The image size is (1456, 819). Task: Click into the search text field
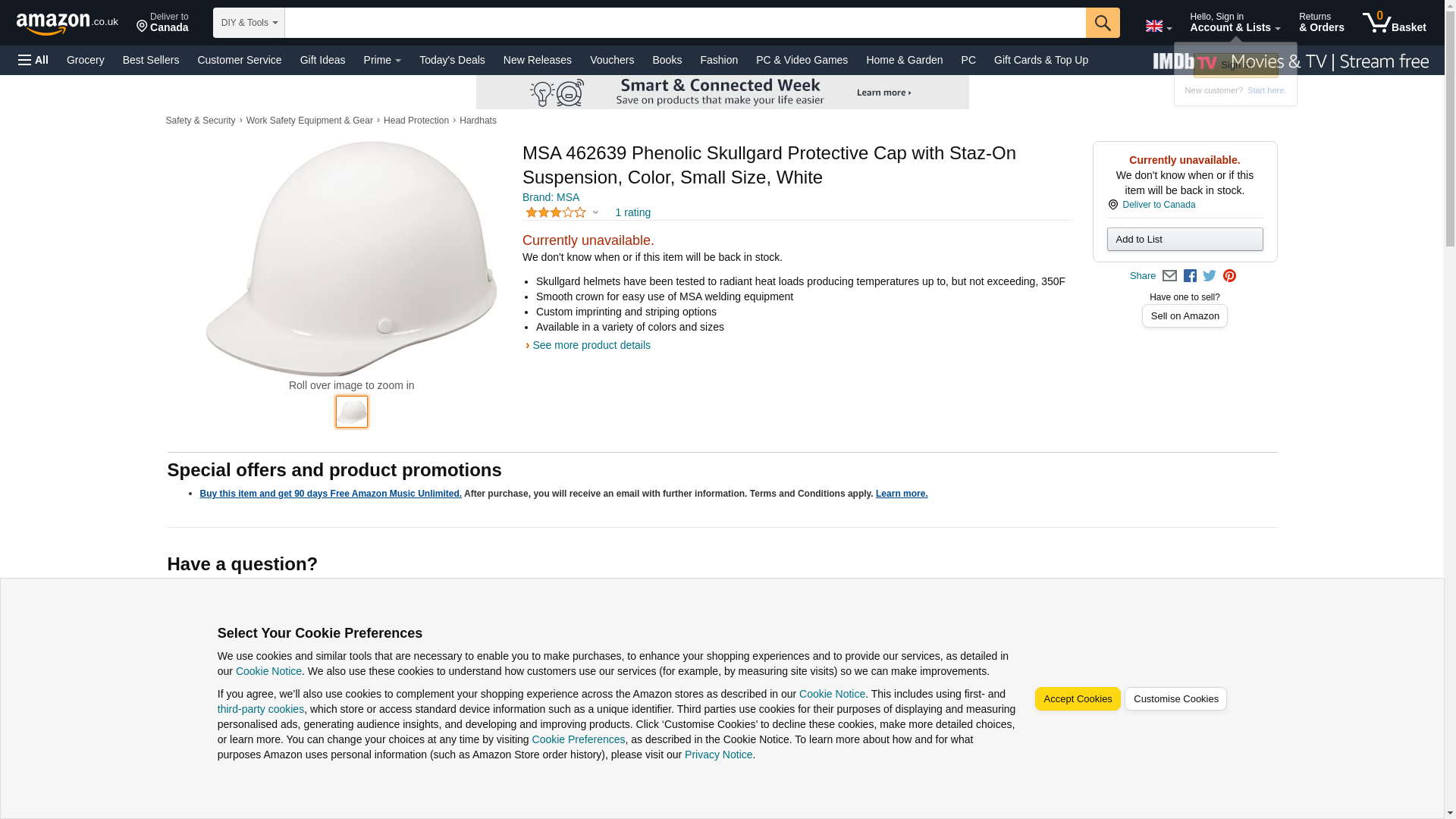(x=684, y=23)
